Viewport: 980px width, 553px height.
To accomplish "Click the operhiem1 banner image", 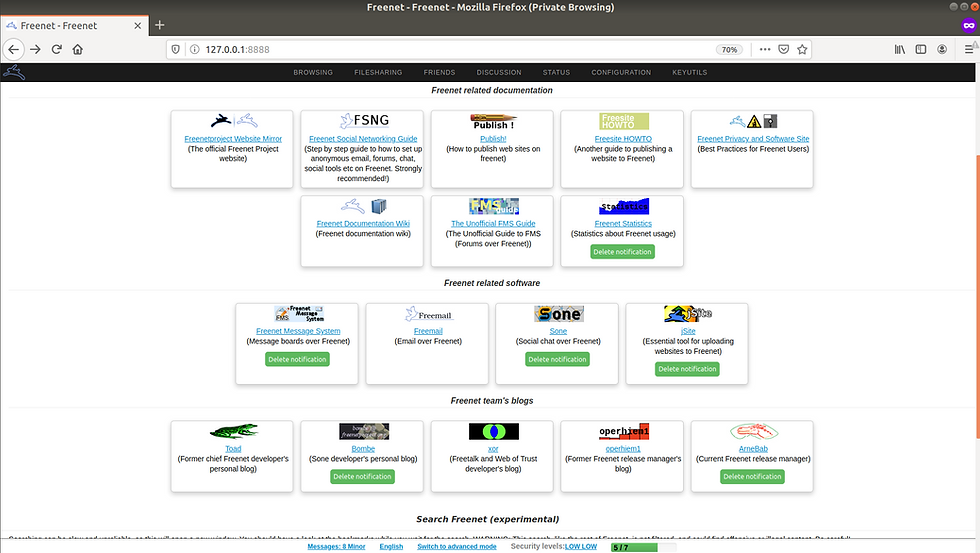I will pyautogui.click(x=624, y=431).
